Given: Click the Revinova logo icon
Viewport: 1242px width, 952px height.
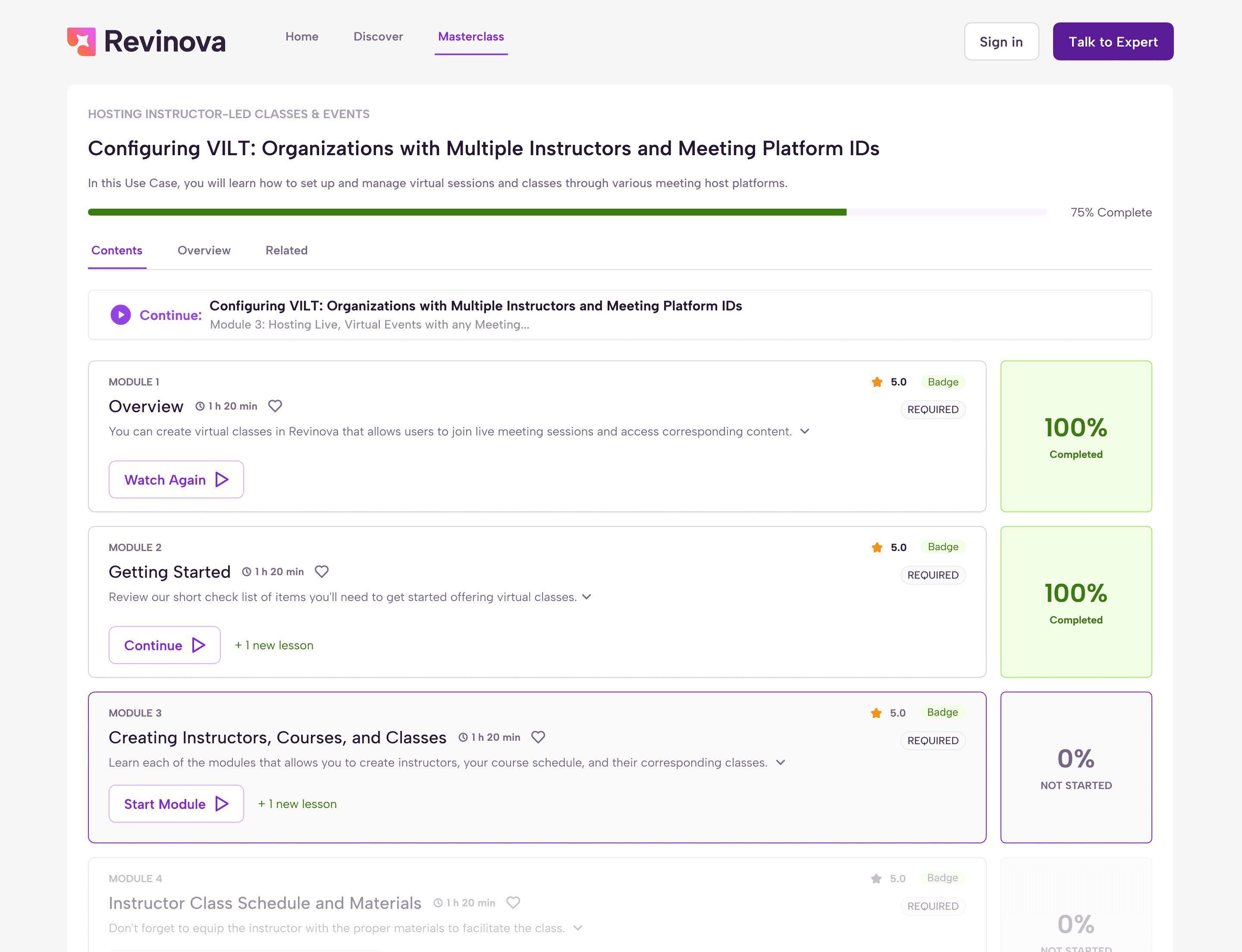Looking at the screenshot, I should coord(82,41).
